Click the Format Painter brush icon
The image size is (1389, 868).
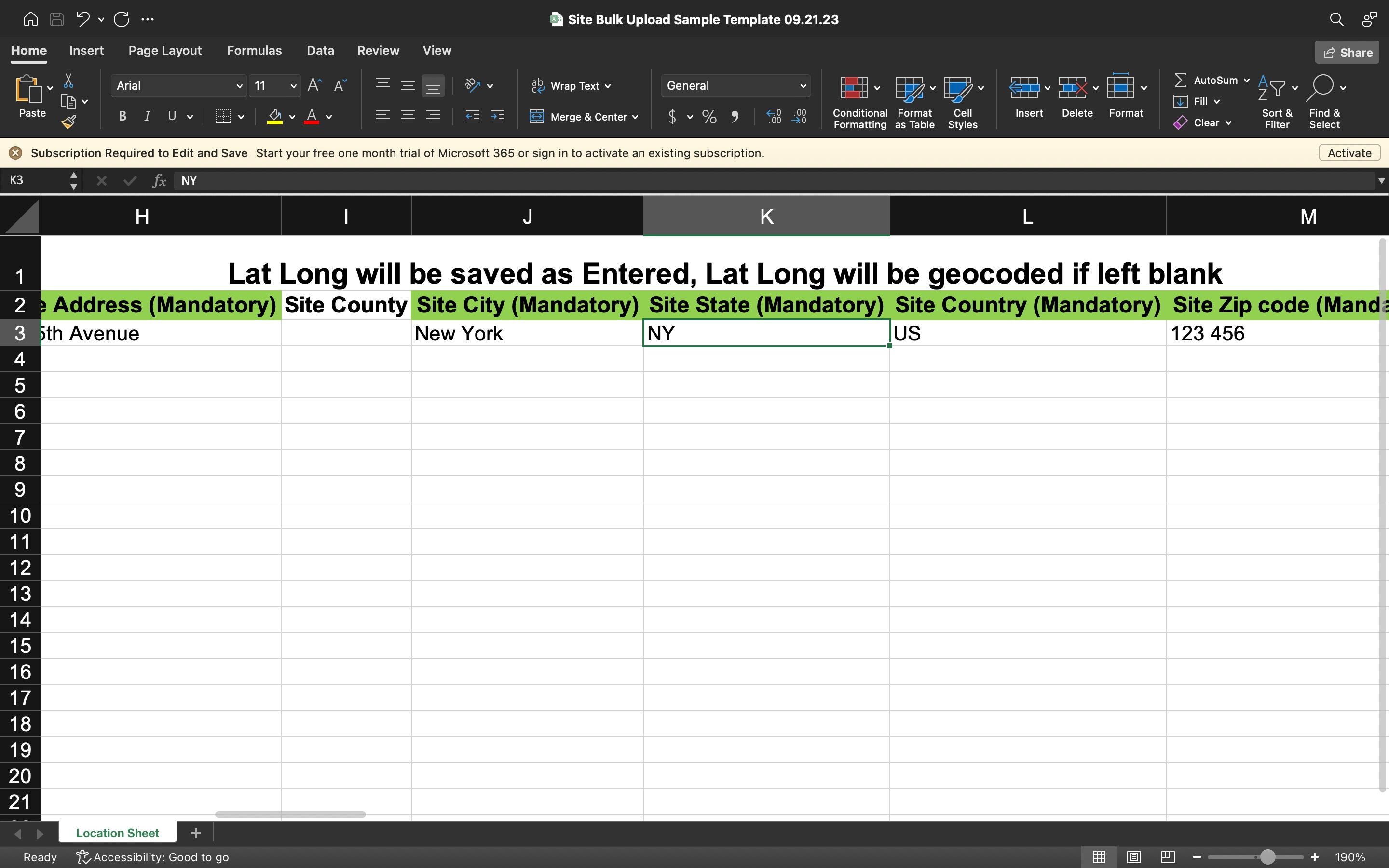(x=69, y=122)
